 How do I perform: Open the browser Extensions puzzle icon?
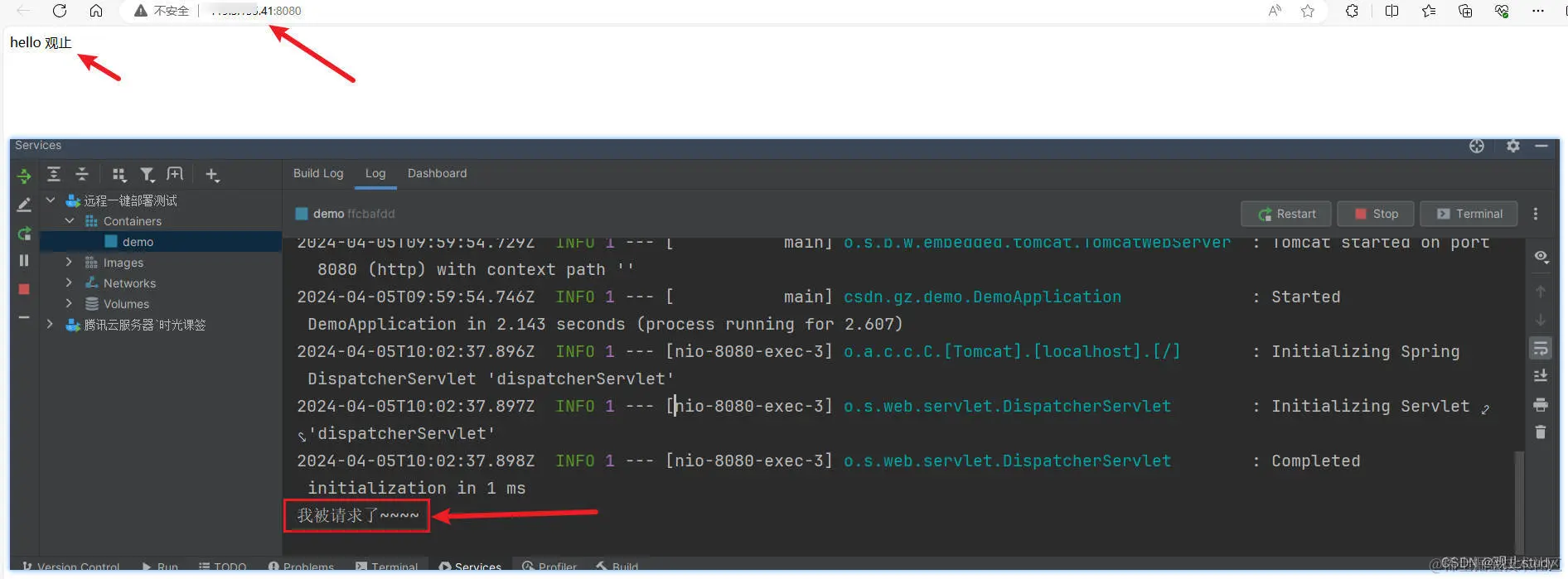[1353, 11]
